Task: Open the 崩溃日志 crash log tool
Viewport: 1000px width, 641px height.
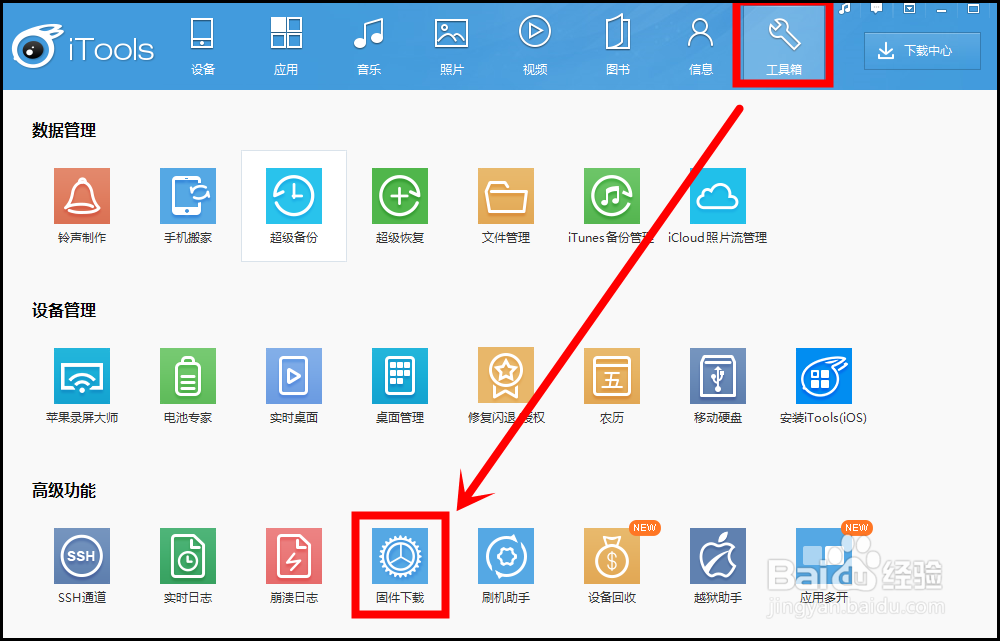Action: (x=293, y=556)
